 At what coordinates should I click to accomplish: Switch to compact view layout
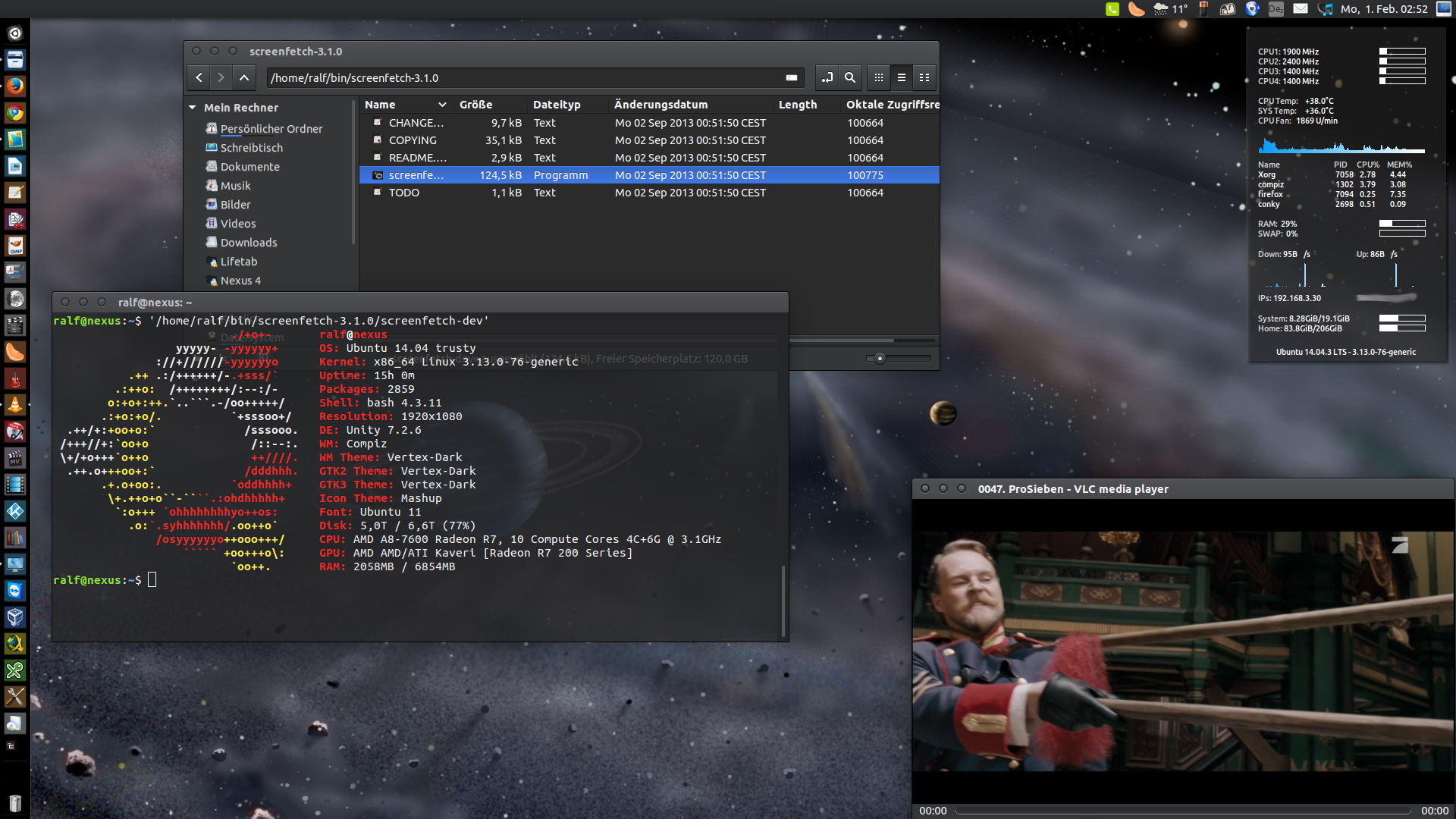pyautogui.click(x=924, y=77)
